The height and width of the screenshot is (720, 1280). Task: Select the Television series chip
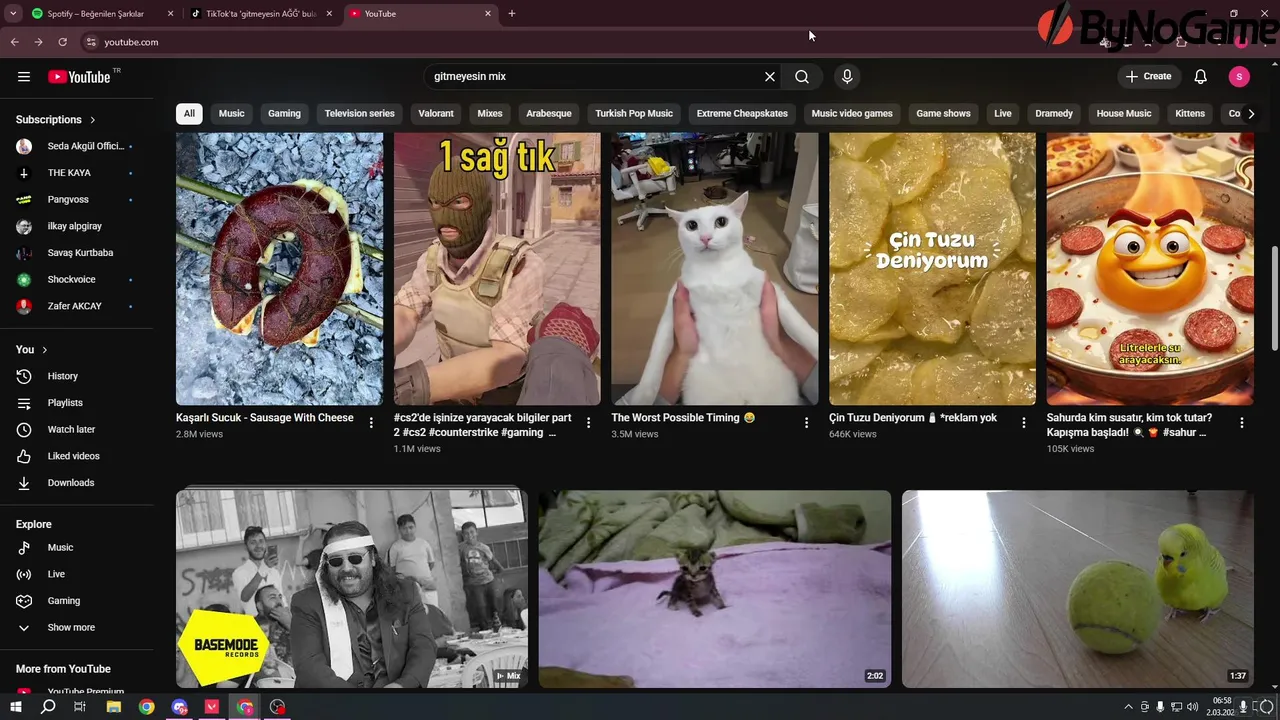tap(360, 114)
